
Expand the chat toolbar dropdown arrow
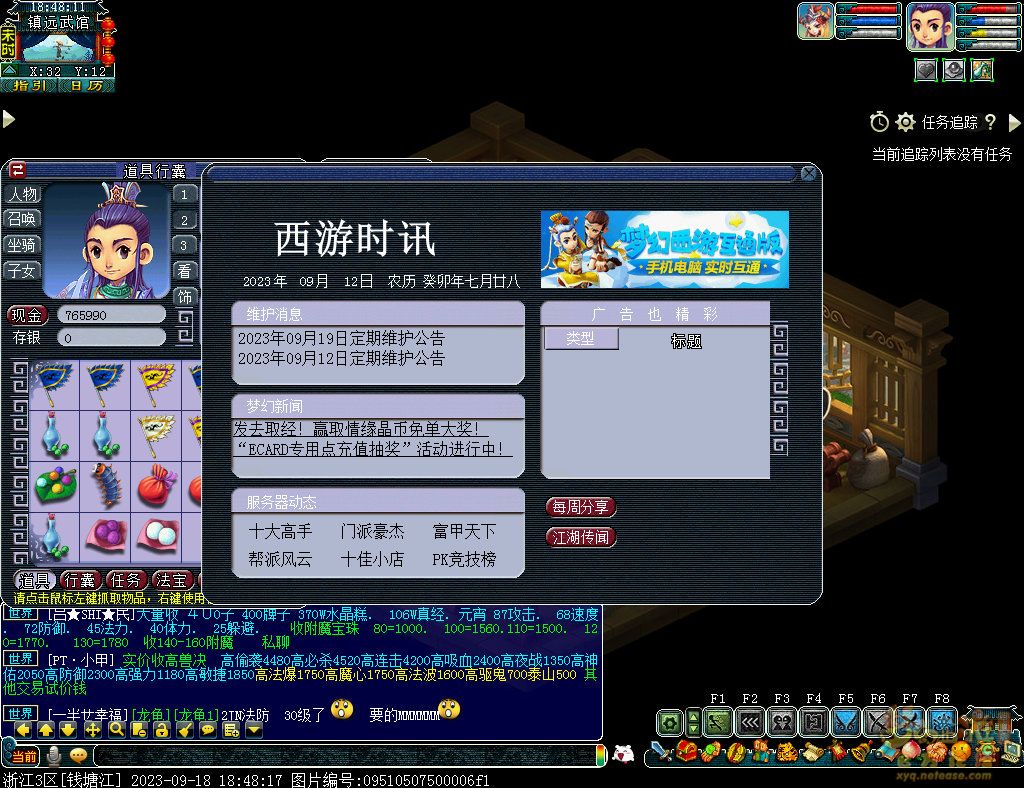[253, 730]
